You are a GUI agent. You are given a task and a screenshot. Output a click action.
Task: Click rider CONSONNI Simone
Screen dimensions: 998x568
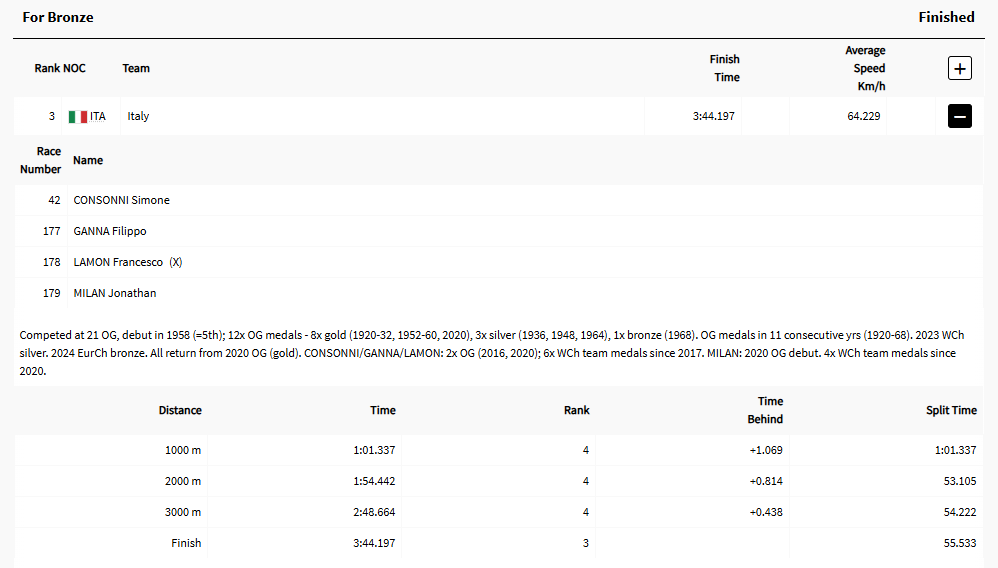pos(122,200)
